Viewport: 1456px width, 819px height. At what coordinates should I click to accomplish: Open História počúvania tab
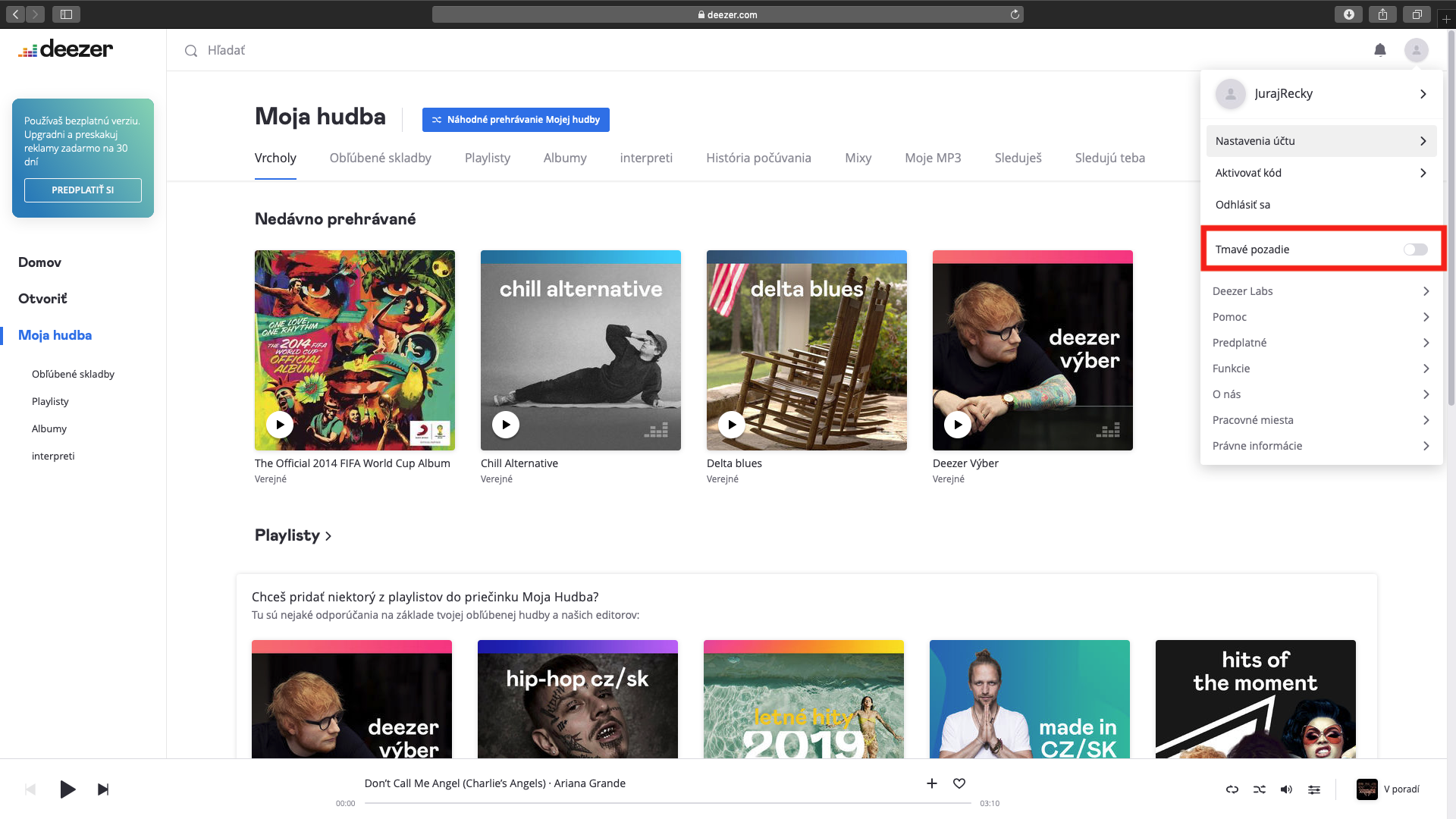pos(758,158)
